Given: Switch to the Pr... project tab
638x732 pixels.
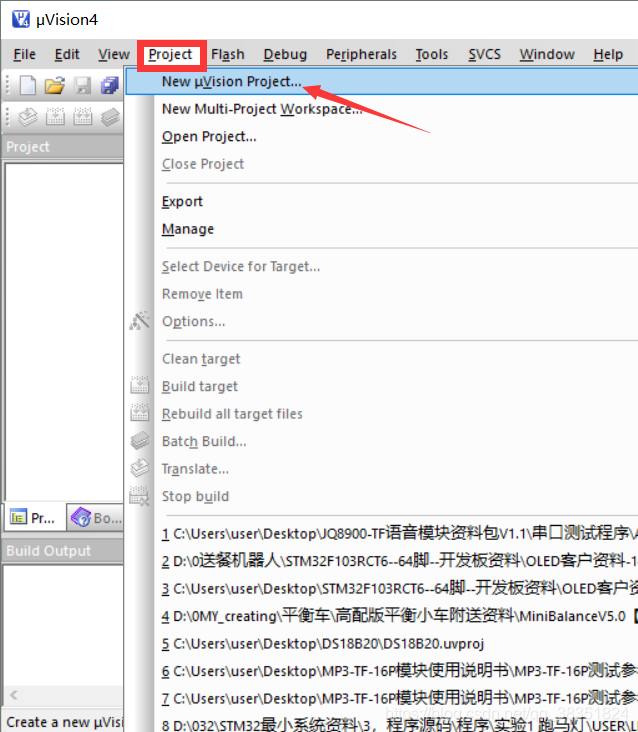Looking at the screenshot, I should 35,517.
